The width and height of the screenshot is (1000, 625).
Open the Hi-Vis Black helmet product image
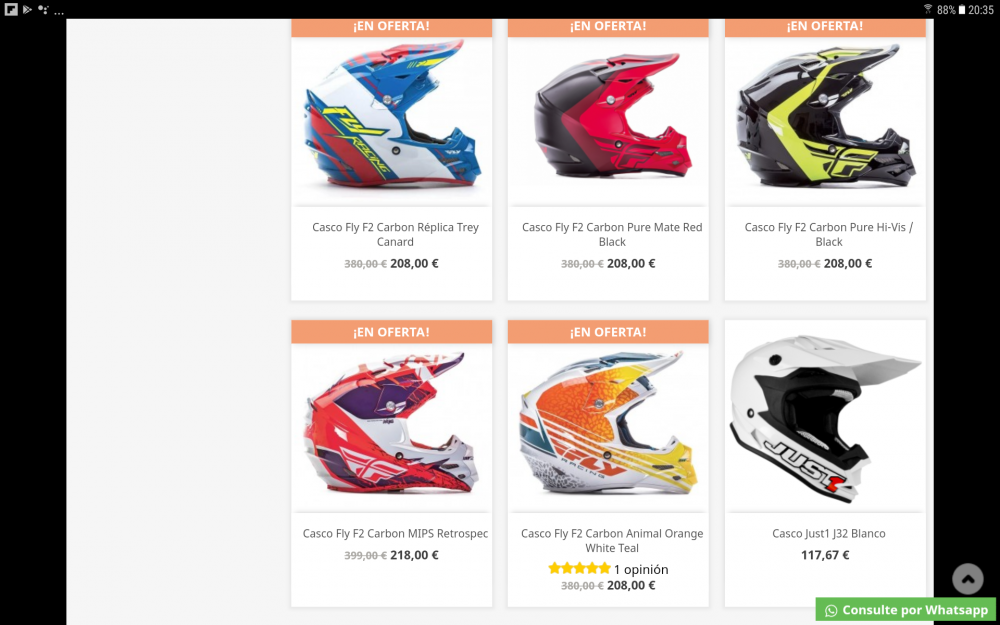825,121
